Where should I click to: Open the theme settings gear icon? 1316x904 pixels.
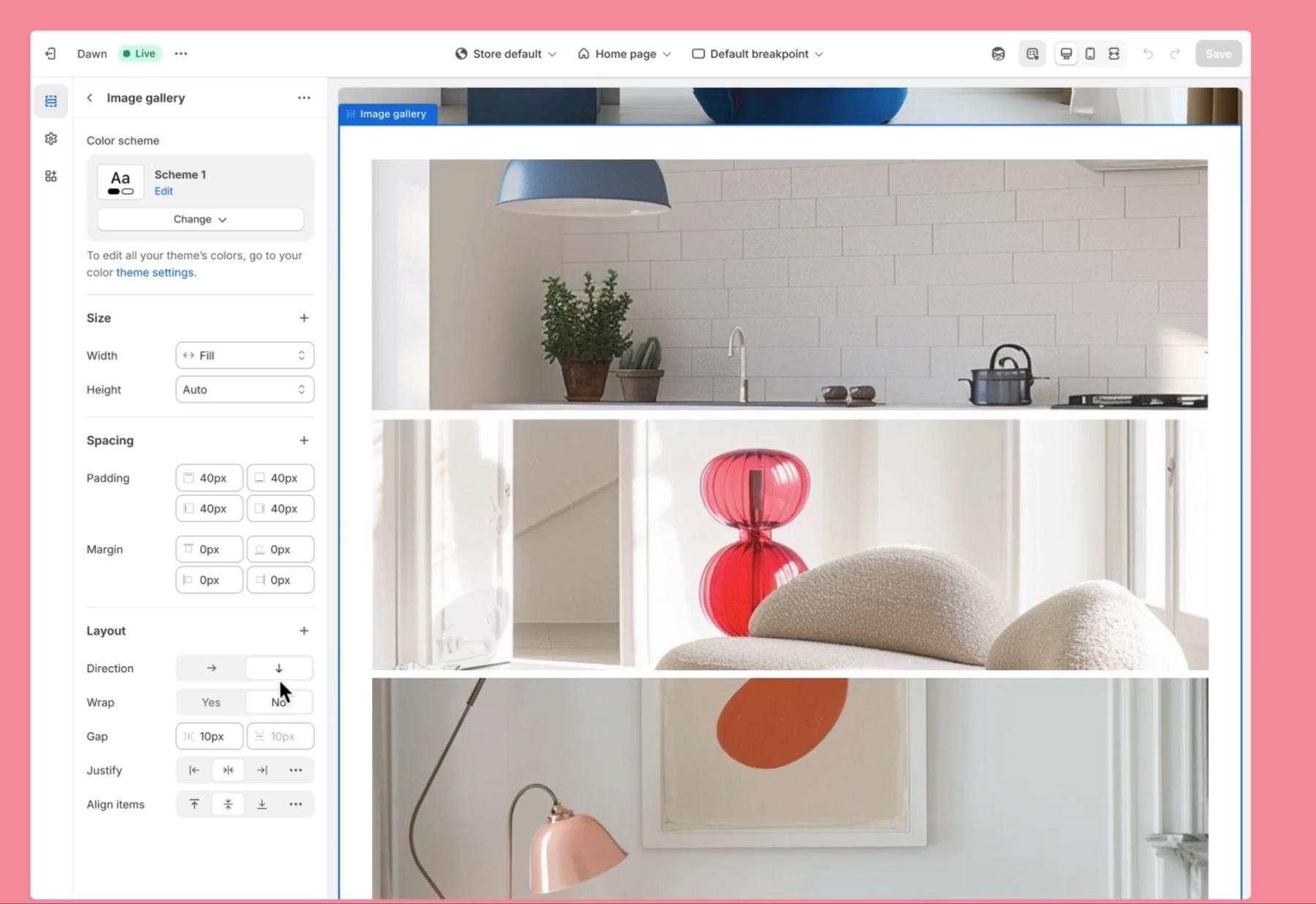50,138
